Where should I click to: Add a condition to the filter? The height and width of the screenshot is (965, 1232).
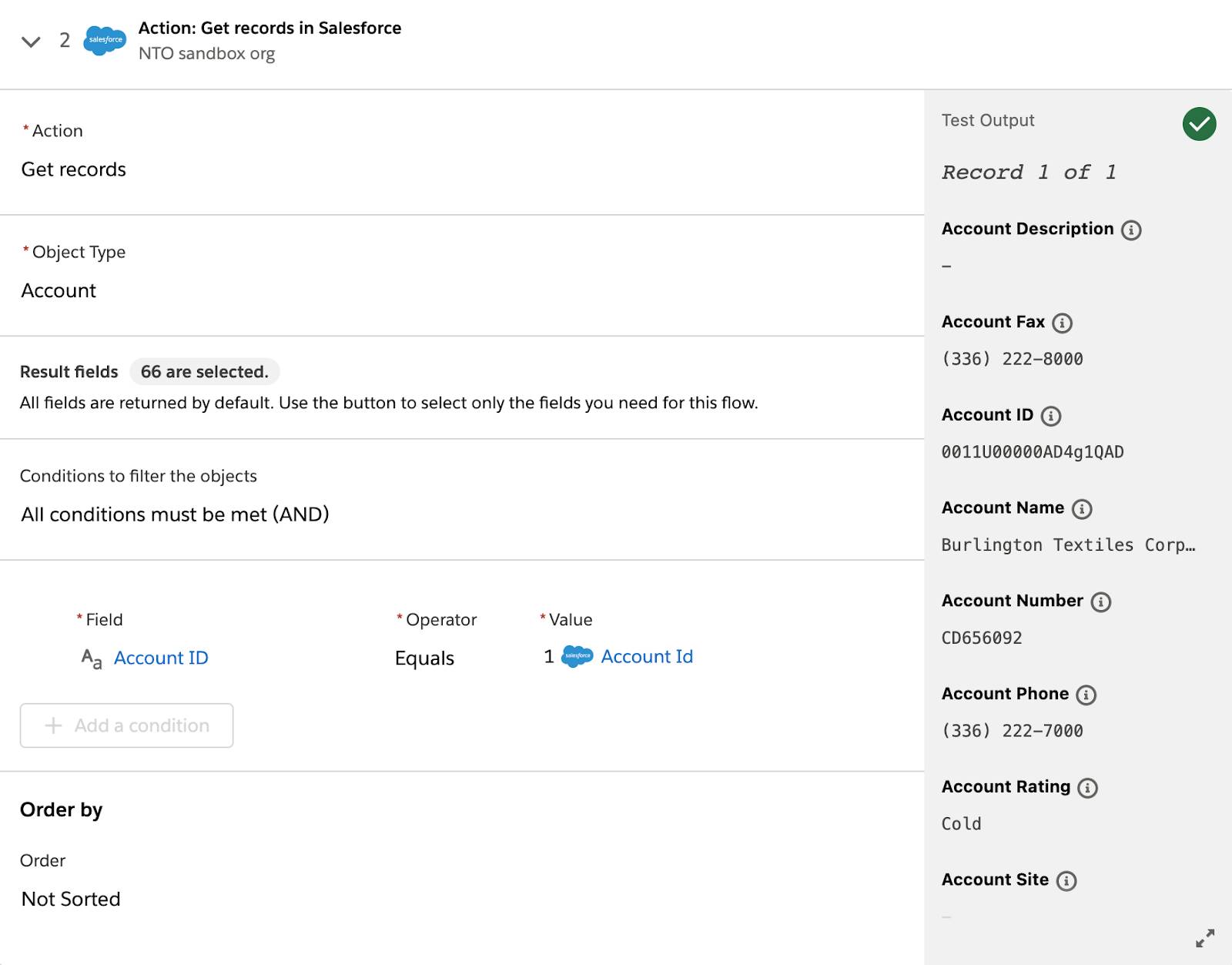[x=126, y=725]
